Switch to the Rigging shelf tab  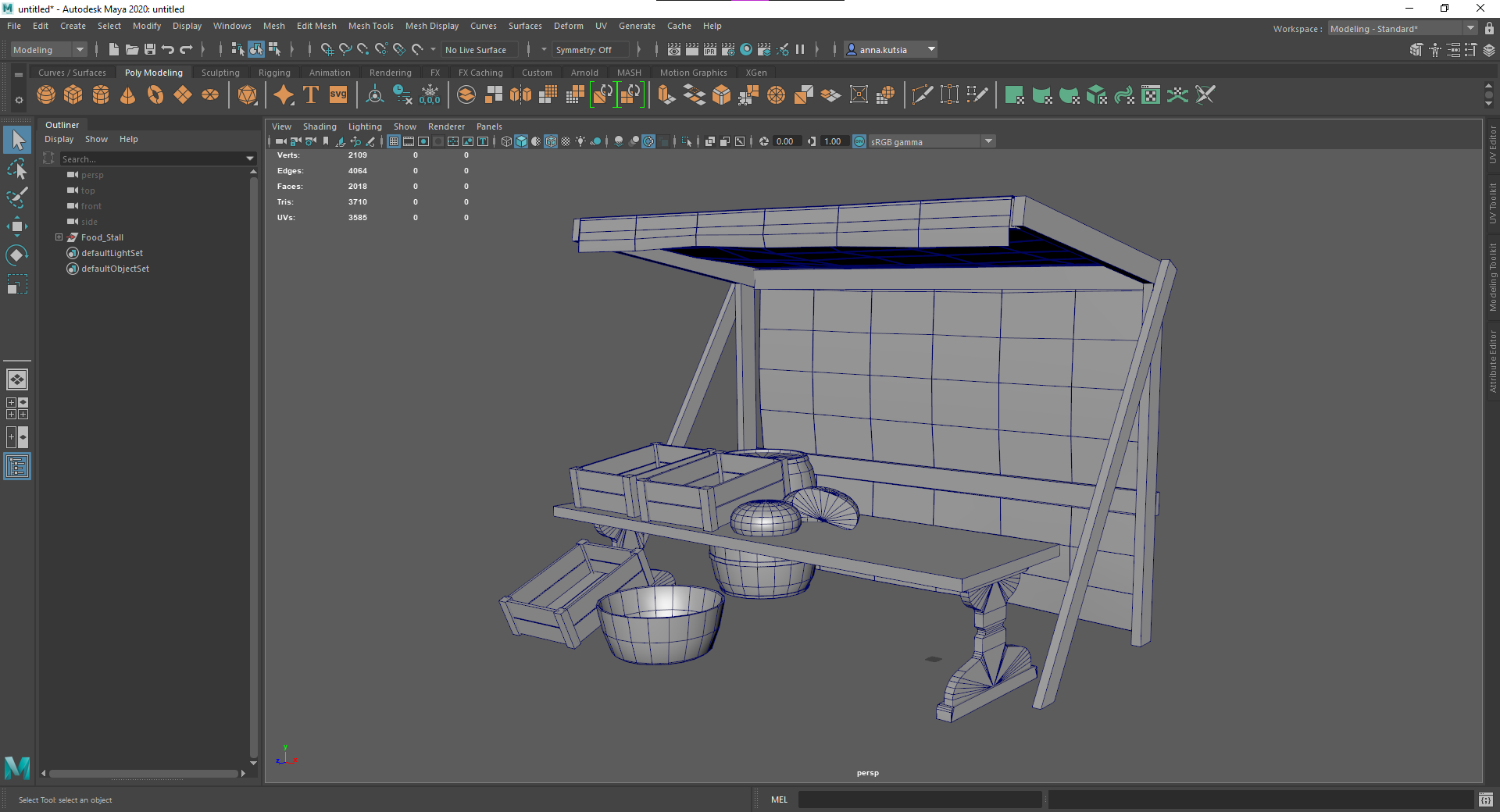point(274,73)
